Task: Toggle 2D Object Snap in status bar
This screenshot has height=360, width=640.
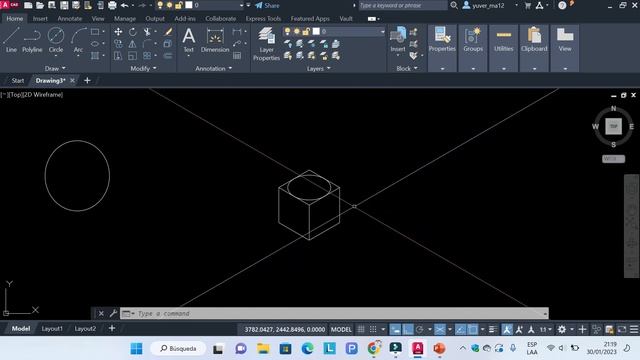Action: pos(472,329)
